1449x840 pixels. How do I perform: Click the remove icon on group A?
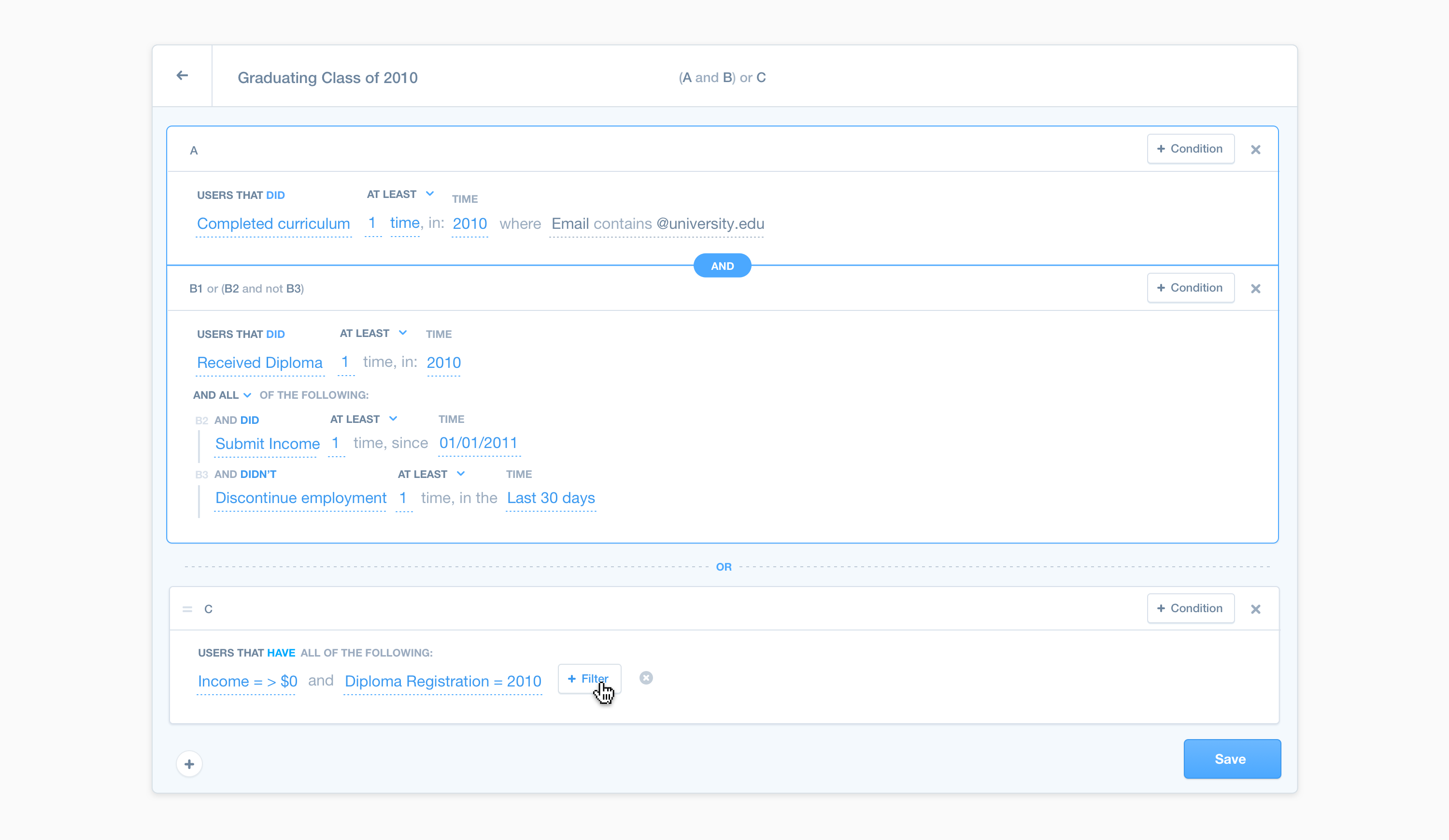(1256, 149)
